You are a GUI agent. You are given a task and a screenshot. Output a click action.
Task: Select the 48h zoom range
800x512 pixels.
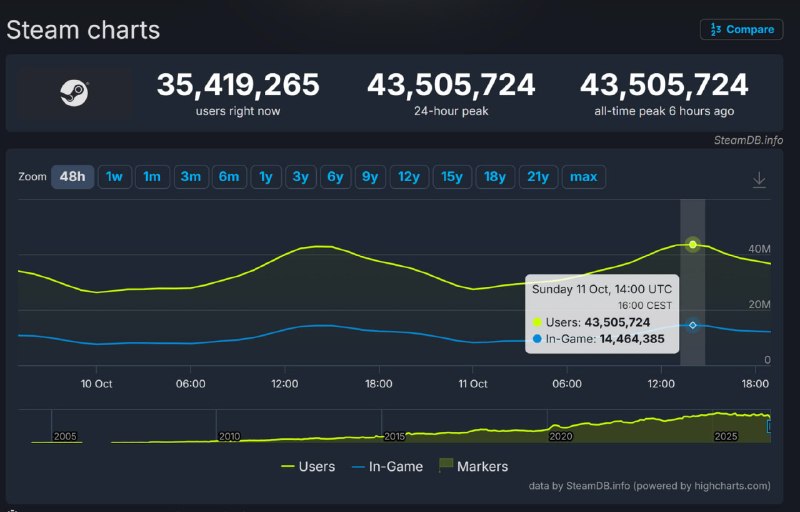[72, 177]
